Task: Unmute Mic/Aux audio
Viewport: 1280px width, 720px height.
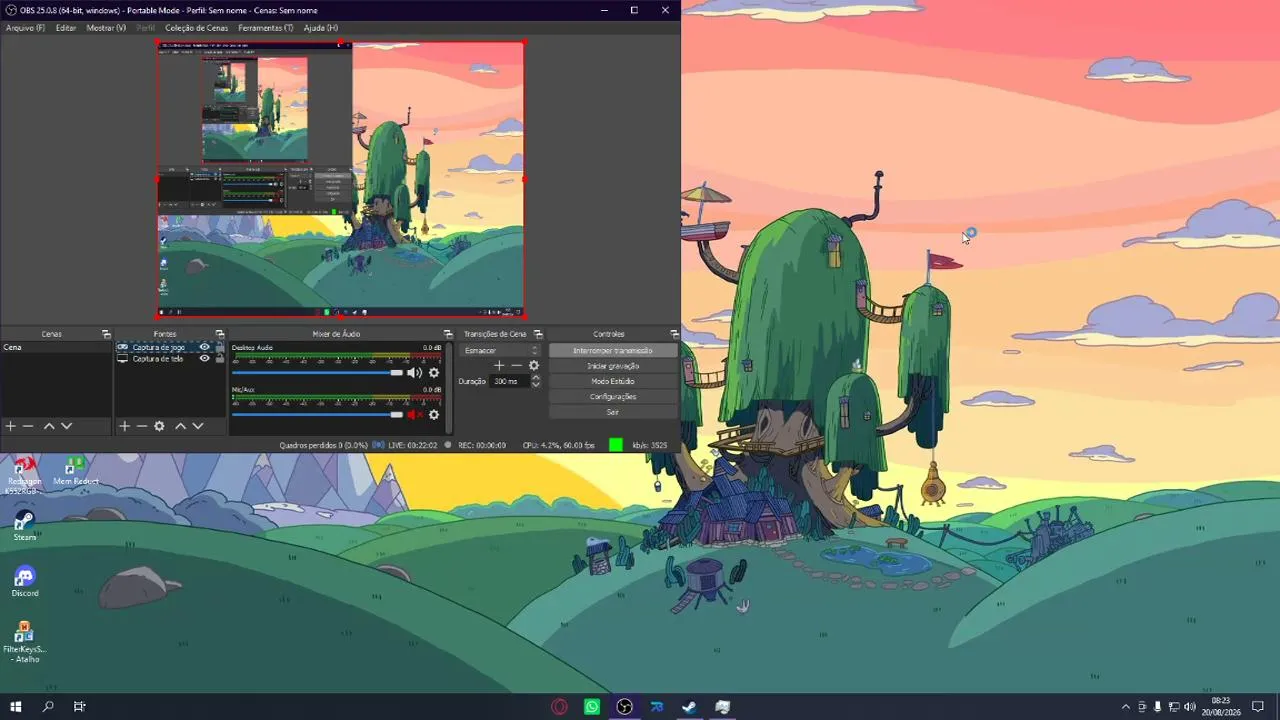Action: 414,415
